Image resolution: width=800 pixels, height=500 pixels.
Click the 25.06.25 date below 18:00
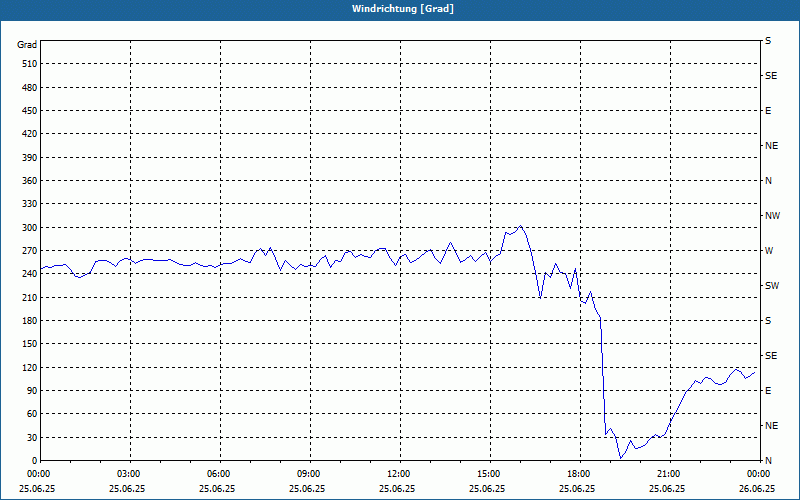pyautogui.click(x=577, y=489)
